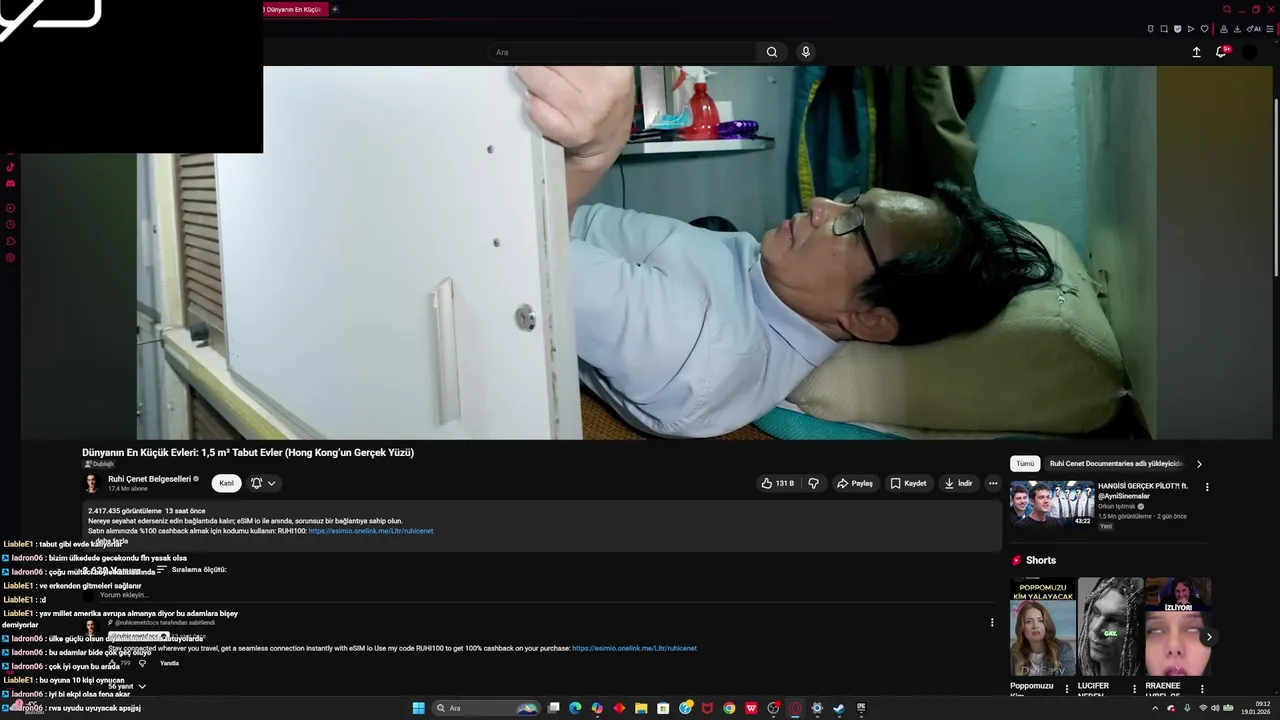The width and height of the screenshot is (1280, 720).
Task: Open Ruhi Çenet channel avatar
Action: coord(92,484)
